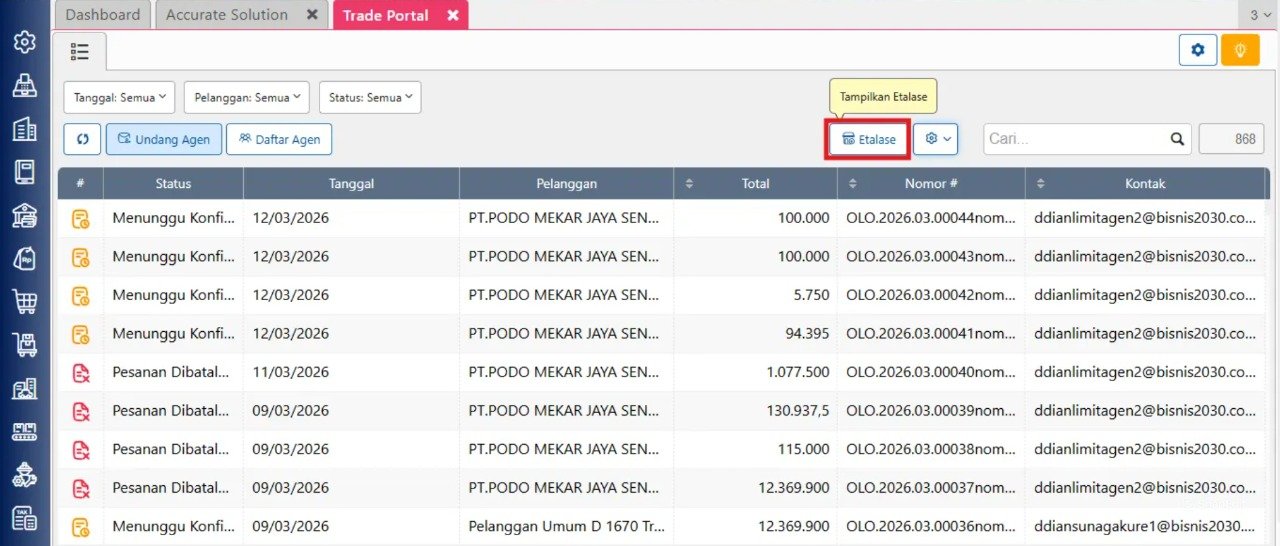Sort the table by Nomor # column arrows
This screenshot has height=546, width=1280.
tap(853, 184)
